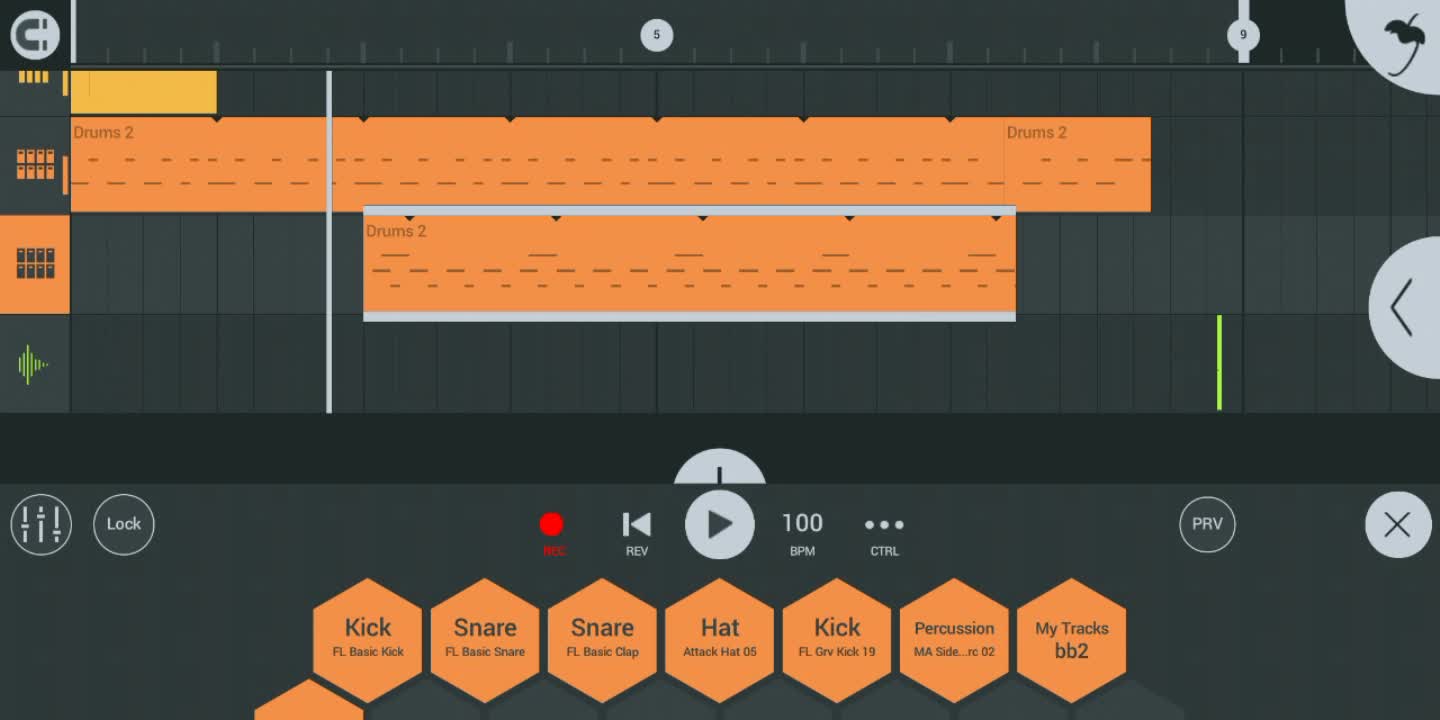Jump to bar 5 marker on timeline
The width and height of the screenshot is (1440, 720).
(656, 35)
